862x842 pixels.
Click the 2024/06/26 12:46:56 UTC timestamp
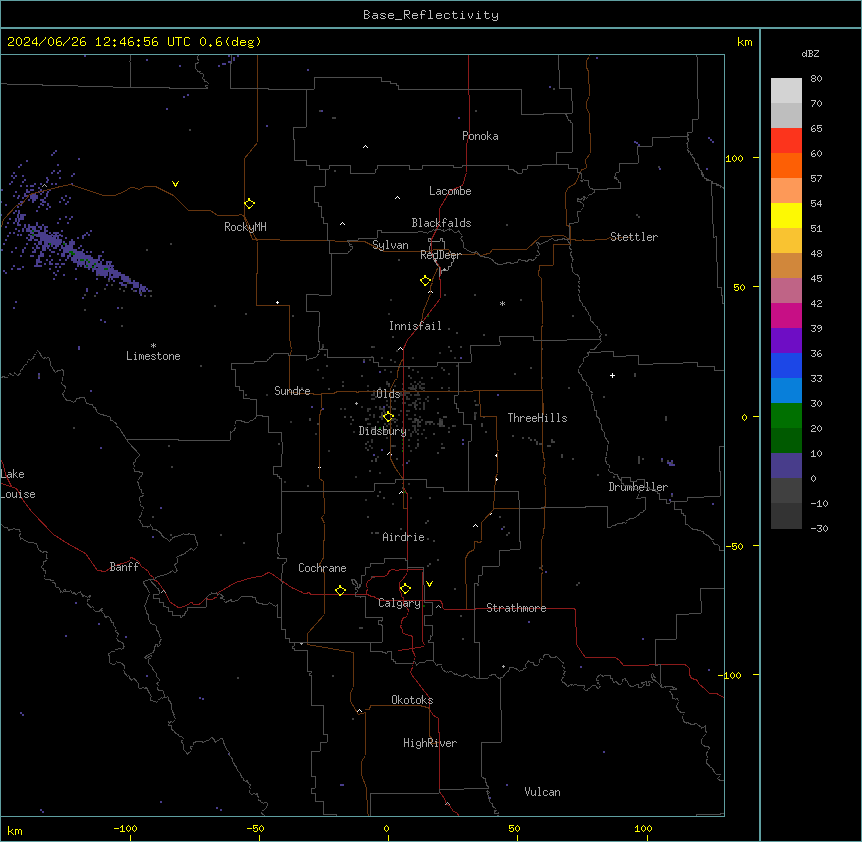click(x=99, y=42)
